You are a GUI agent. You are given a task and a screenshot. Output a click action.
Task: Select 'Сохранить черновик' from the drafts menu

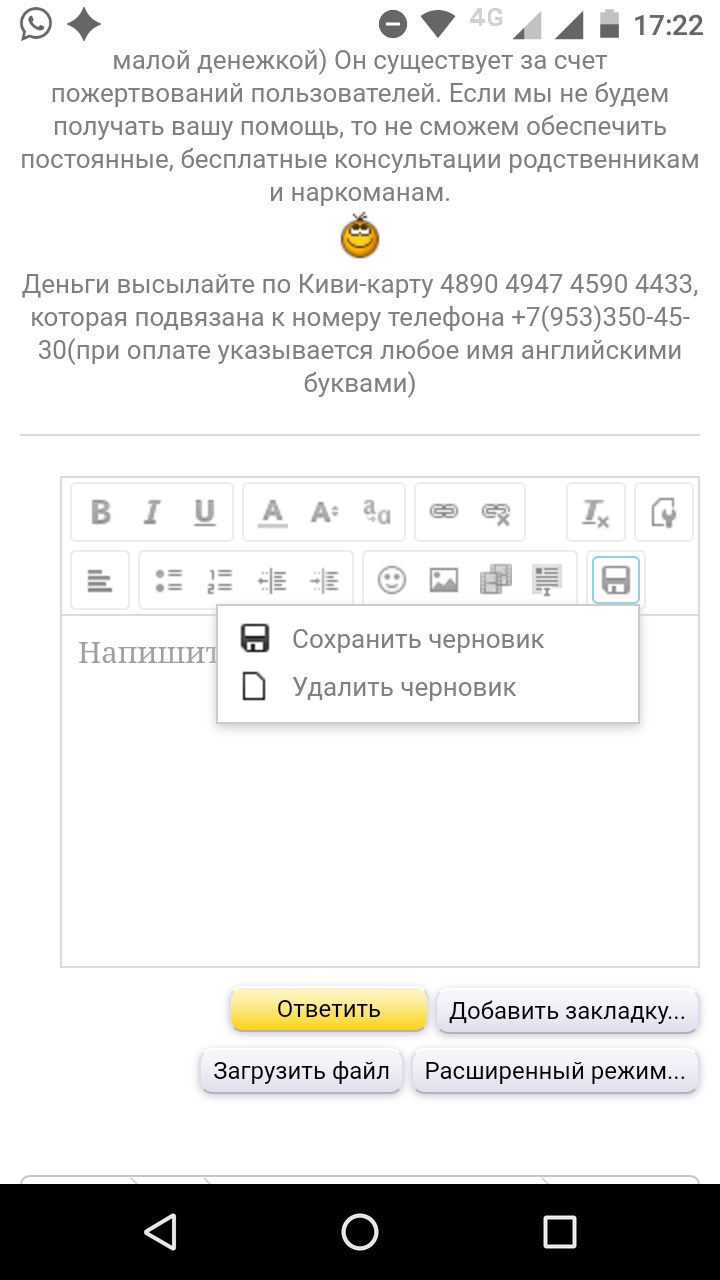pyautogui.click(x=418, y=639)
